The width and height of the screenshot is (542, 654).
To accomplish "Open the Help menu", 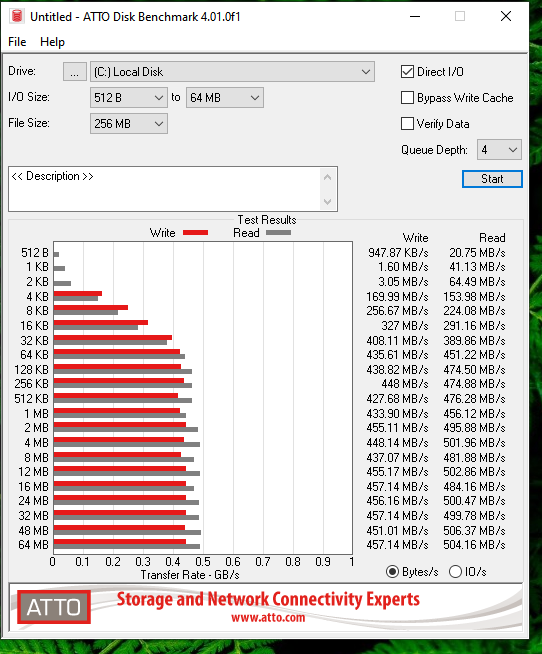I will 53,42.
